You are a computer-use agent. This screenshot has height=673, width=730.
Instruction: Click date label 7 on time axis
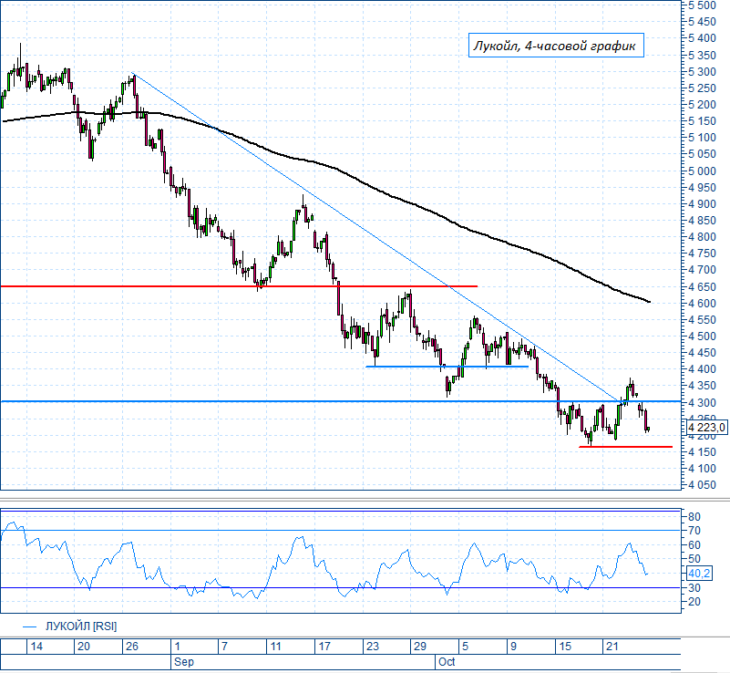click(x=225, y=646)
